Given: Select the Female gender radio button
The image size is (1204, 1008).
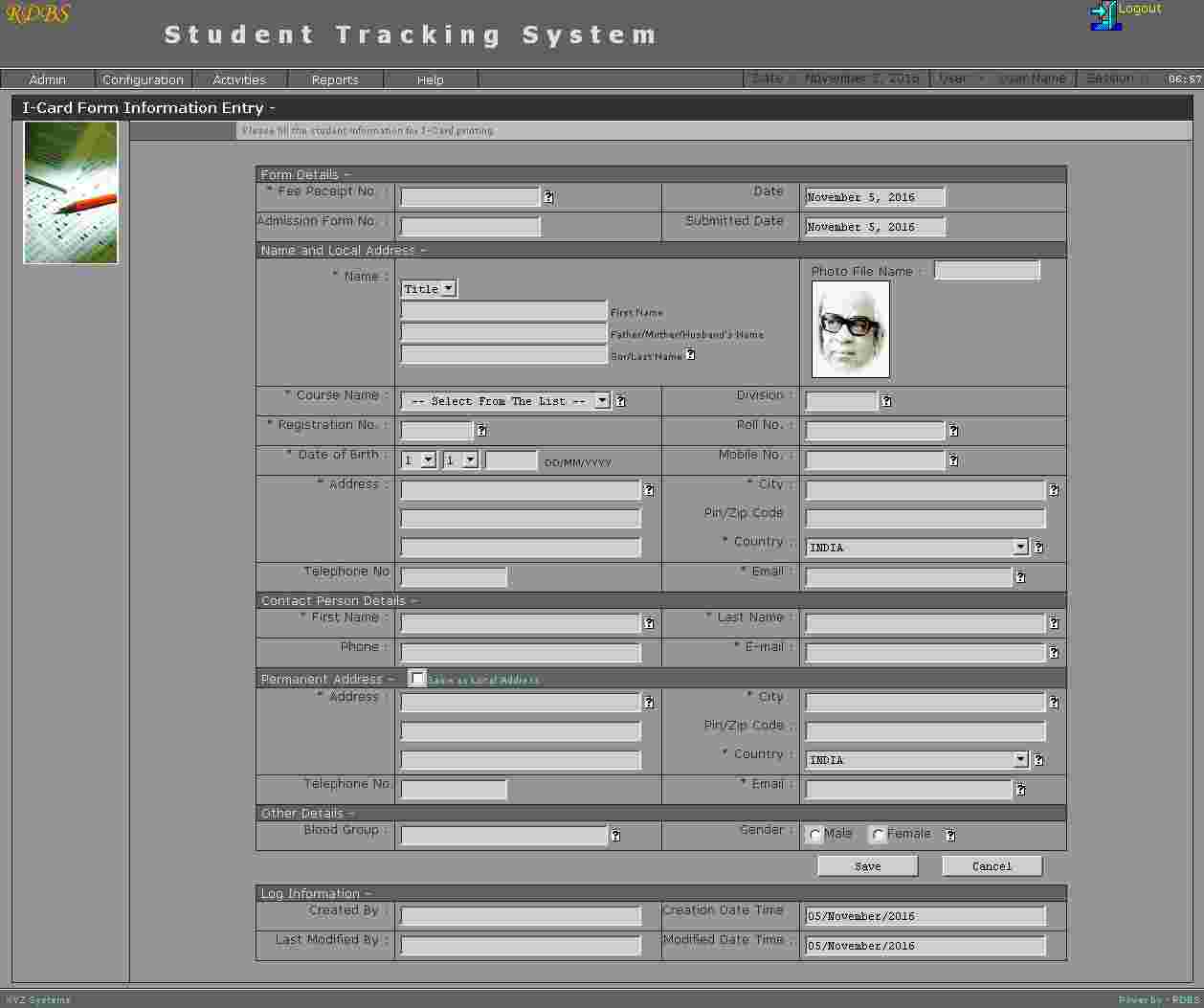Looking at the screenshot, I should click(878, 835).
